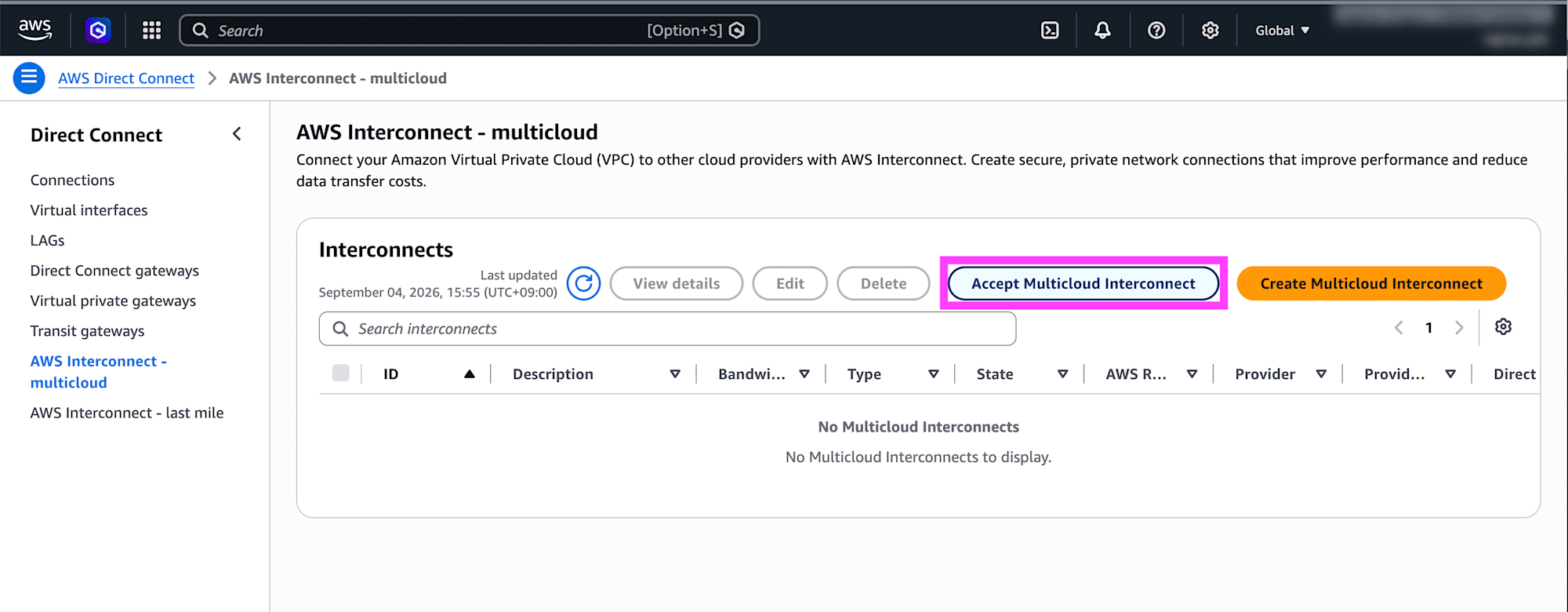The width and height of the screenshot is (1568, 612).
Task: Sort ascending by ID column arrow
Action: pyautogui.click(x=470, y=374)
